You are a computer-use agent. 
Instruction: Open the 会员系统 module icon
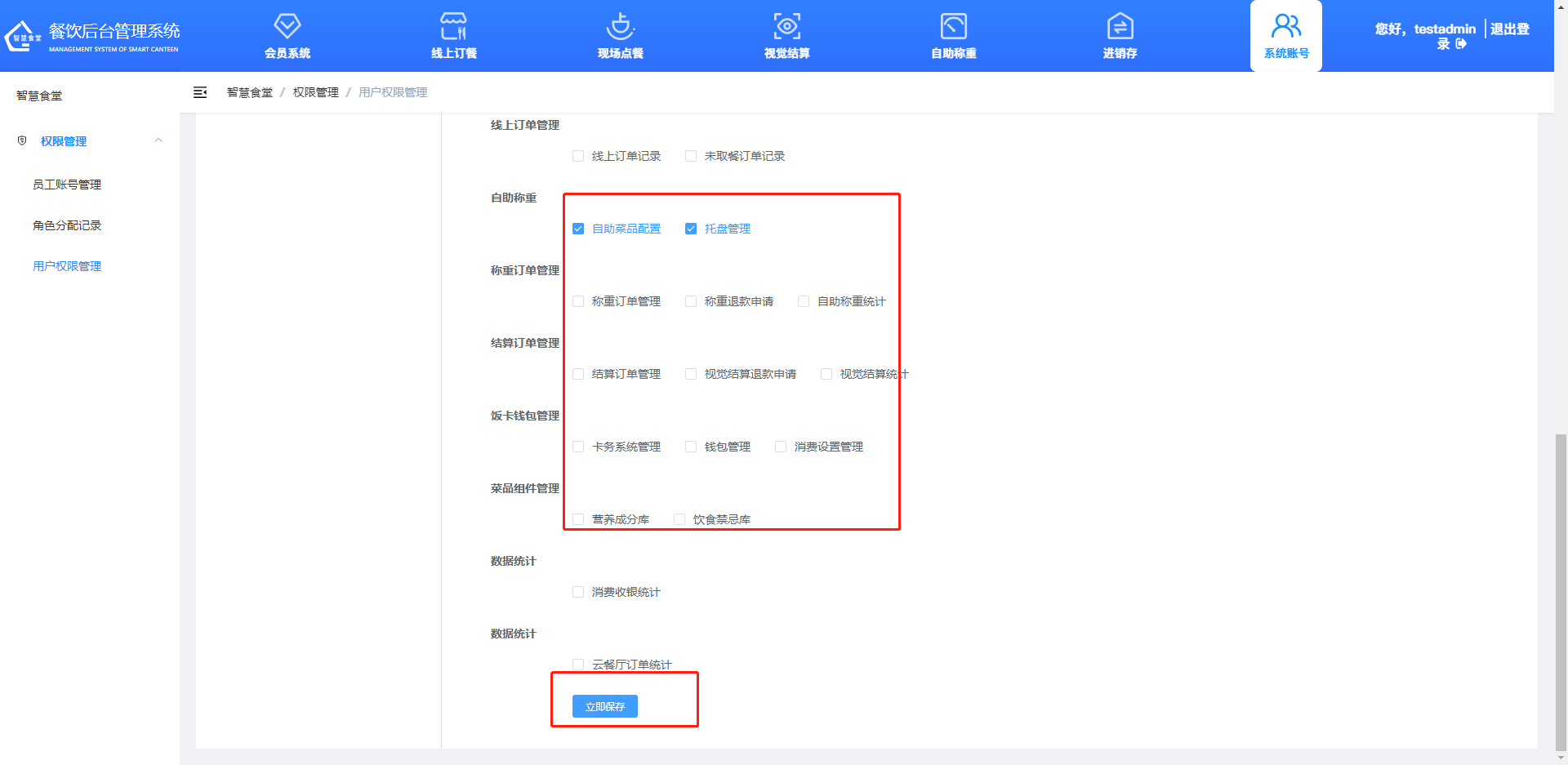[287, 36]
